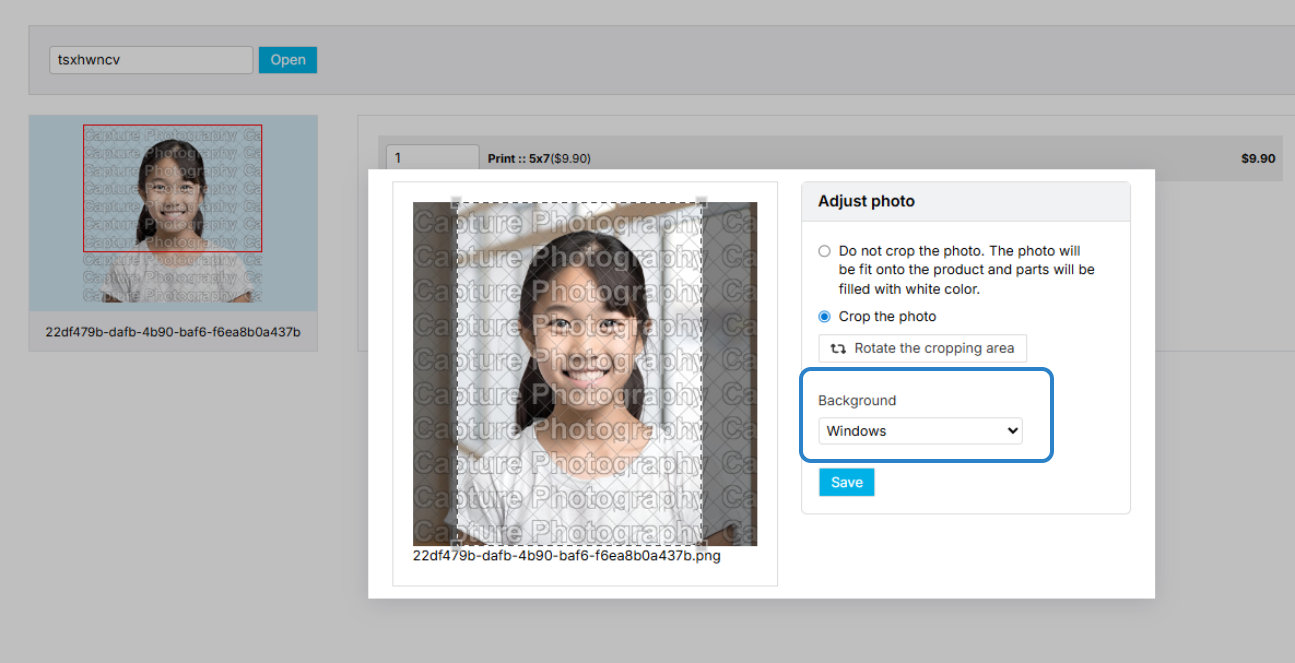Click the 'Background' label text

coord(857,401)
